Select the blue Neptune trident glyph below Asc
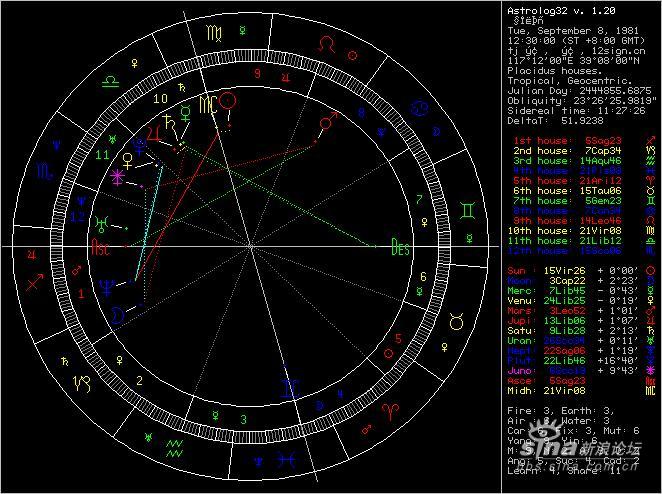This screenshot has height=494, width=662. pos(106,288)
